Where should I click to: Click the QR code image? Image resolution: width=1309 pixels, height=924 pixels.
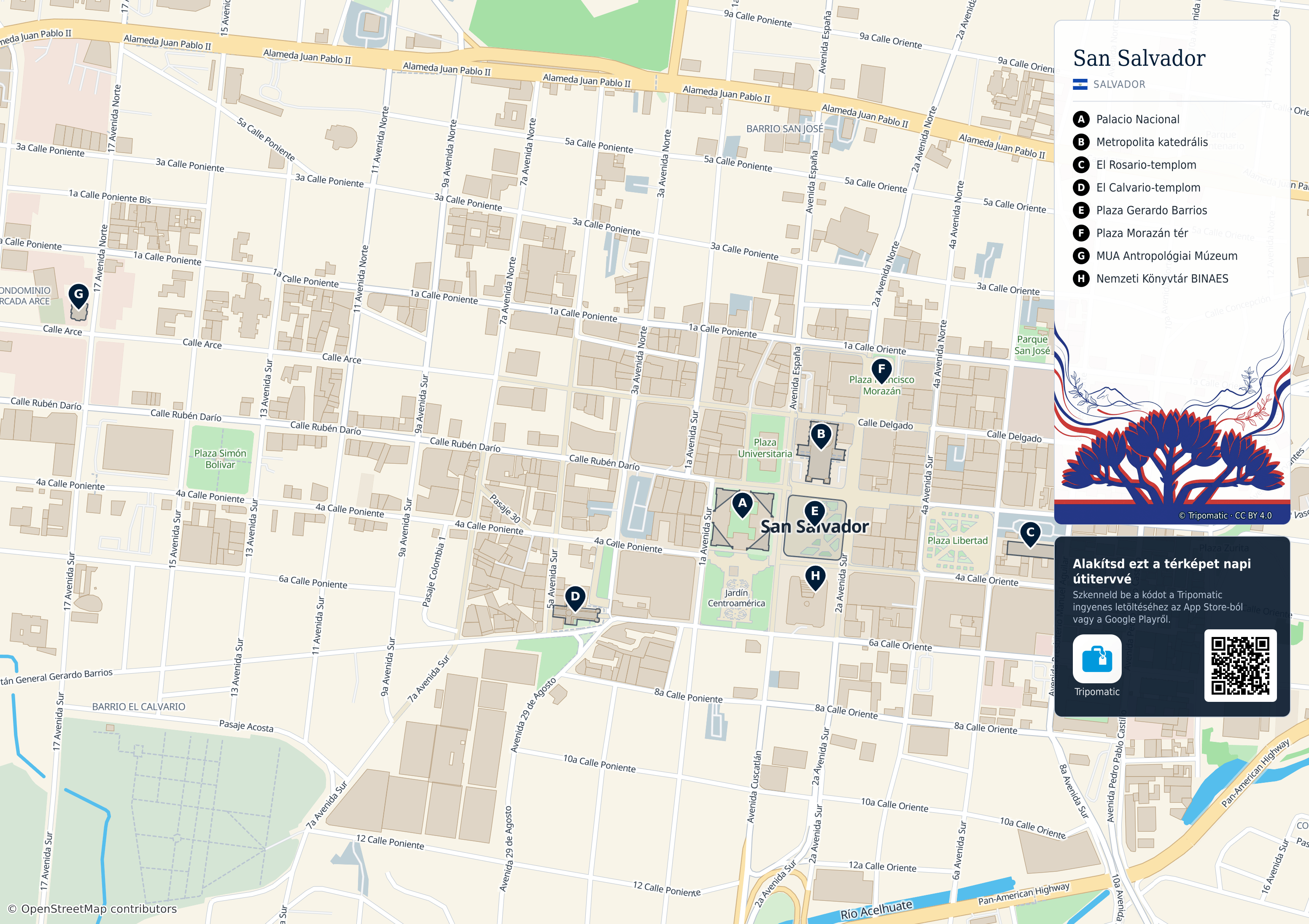(1240, 665)
